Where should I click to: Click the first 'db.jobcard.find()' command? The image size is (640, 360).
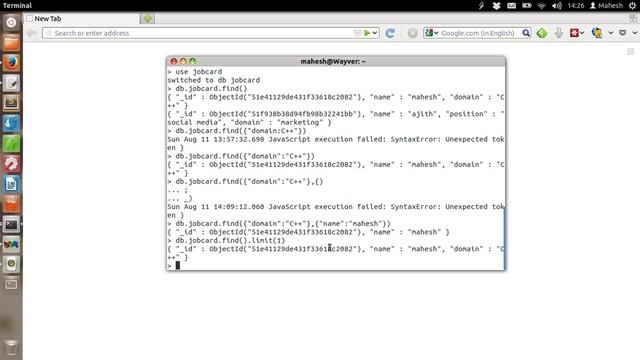click(207, 89)
